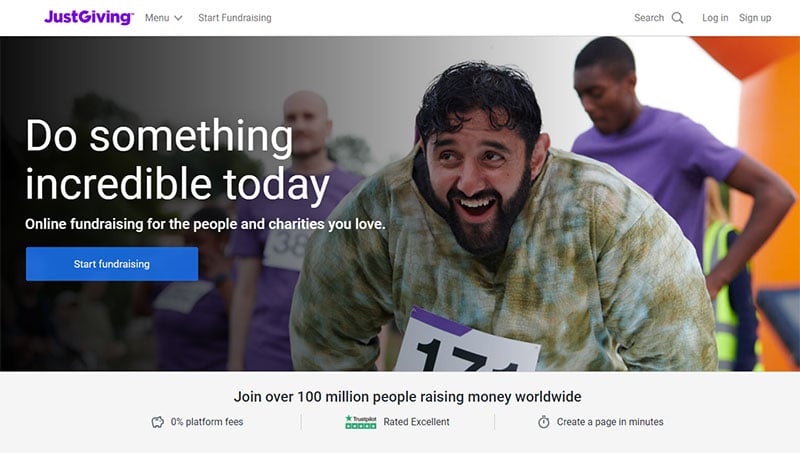Click the magnifying glass search icon
Image resolution: width=800 pixels, height=453 pixels.
(677, 18)
